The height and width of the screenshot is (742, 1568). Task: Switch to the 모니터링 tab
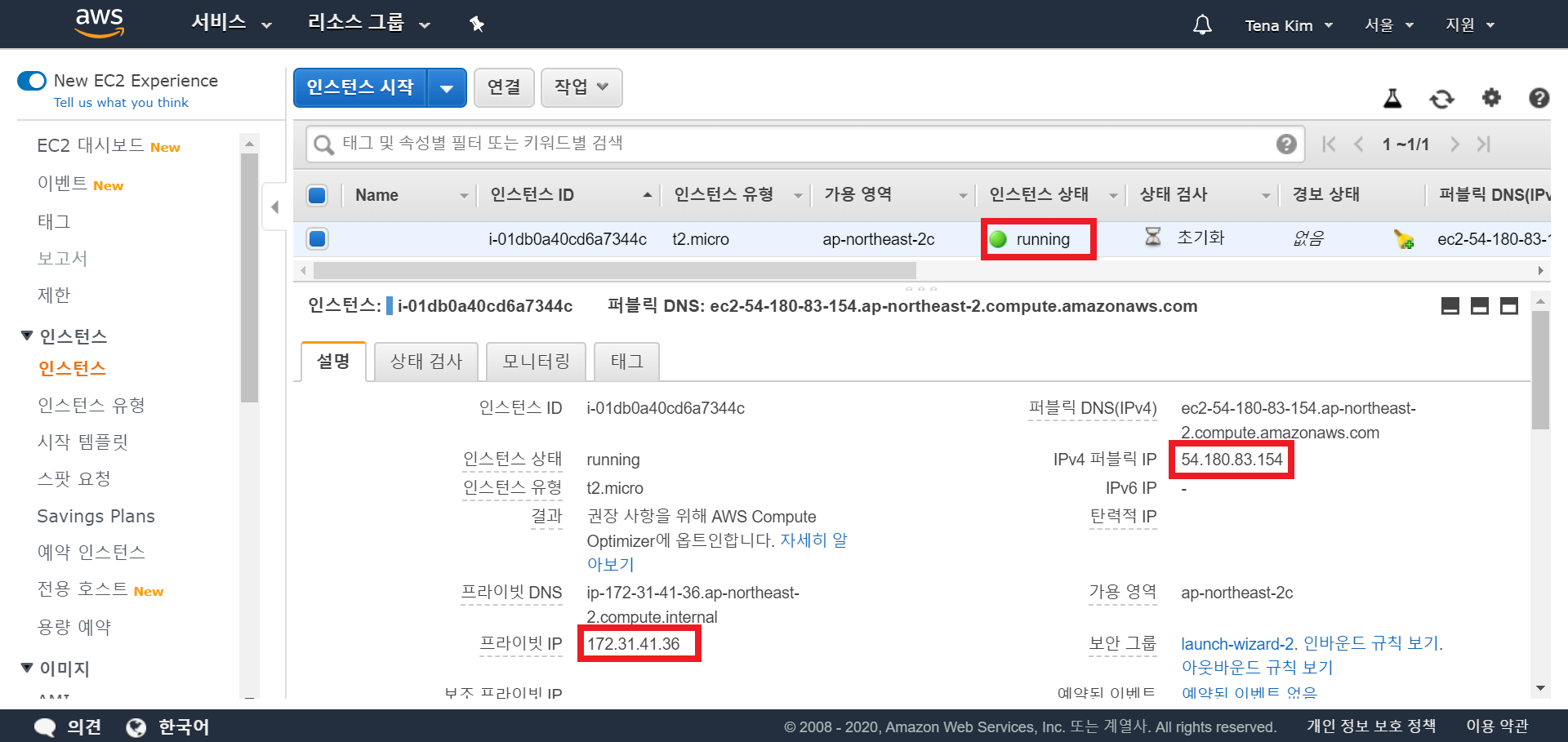[x=536, y=361]
